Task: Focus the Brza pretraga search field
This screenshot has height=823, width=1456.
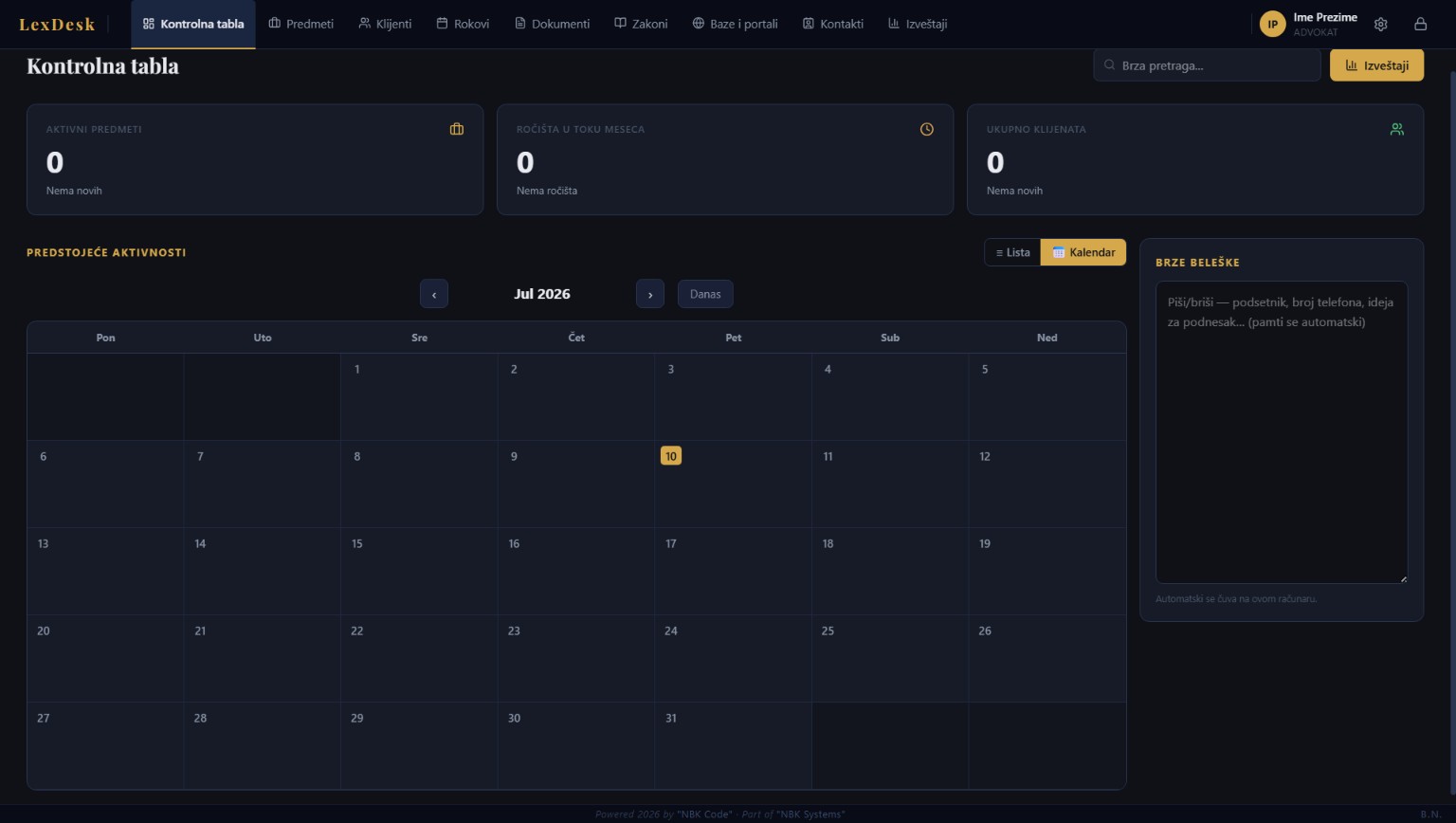Action: [1207, 65]
